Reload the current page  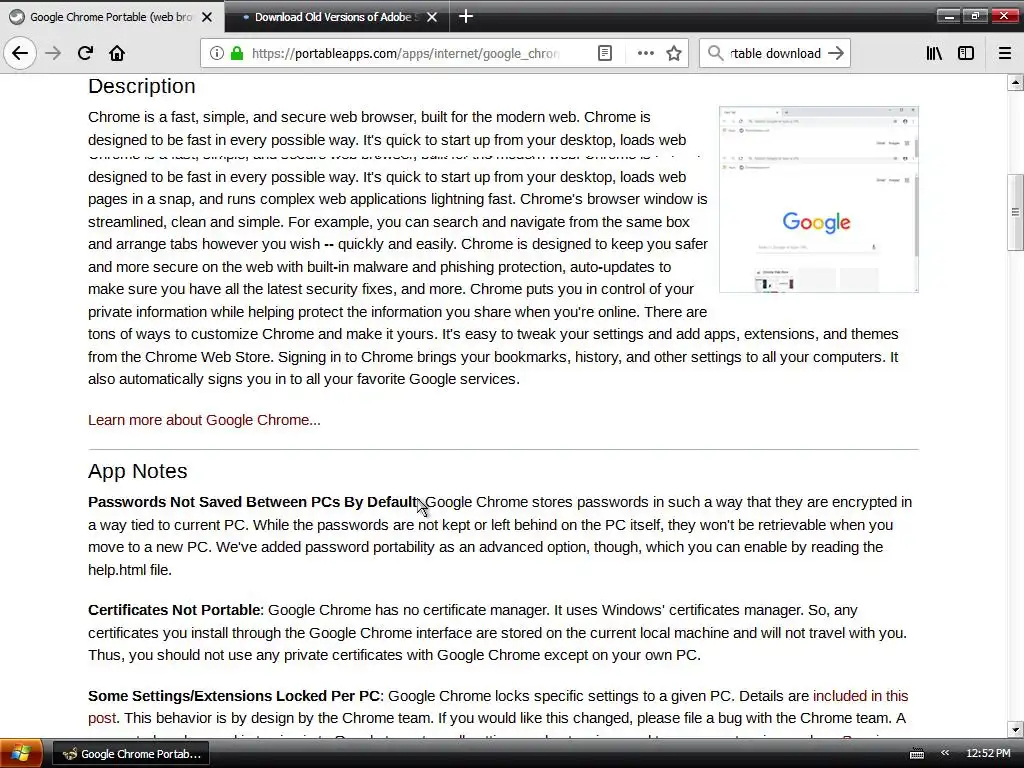[x=85, y=53]
